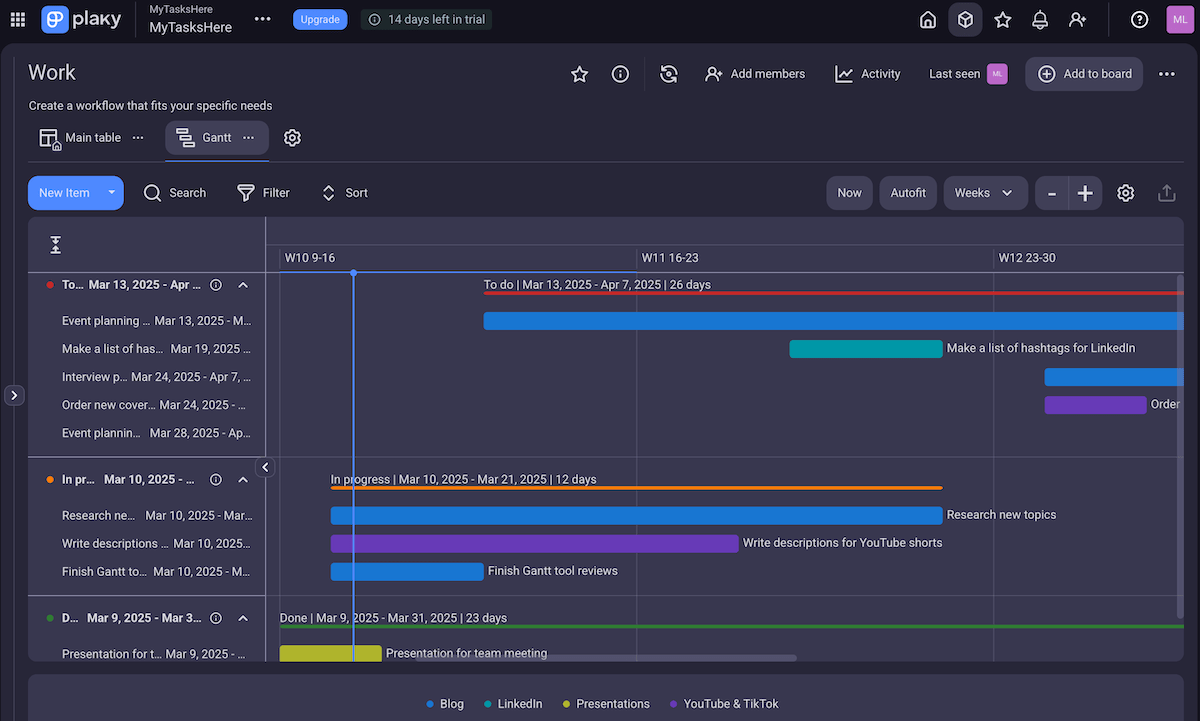Go to the home icon in top bar

coord(928,20)
